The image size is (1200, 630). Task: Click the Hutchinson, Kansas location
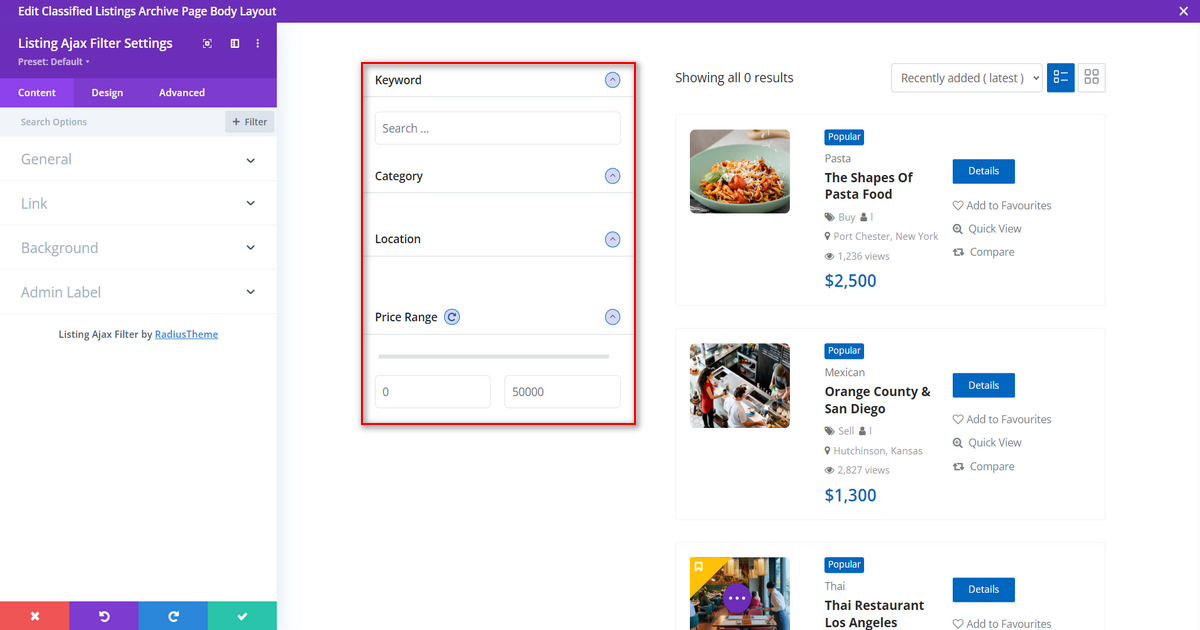pos(873,451)
